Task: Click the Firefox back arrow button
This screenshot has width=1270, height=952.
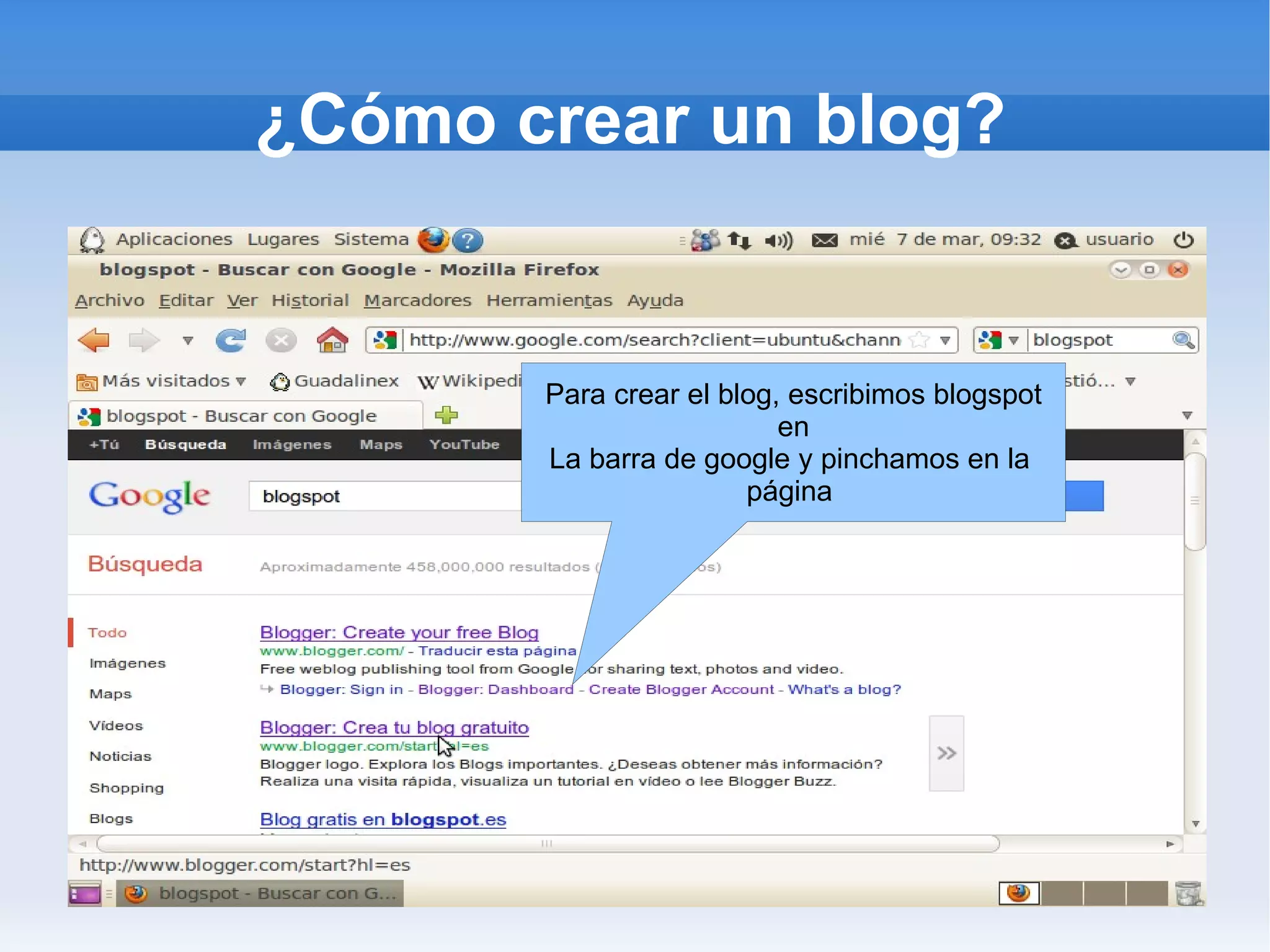Action: click(94, 340)
